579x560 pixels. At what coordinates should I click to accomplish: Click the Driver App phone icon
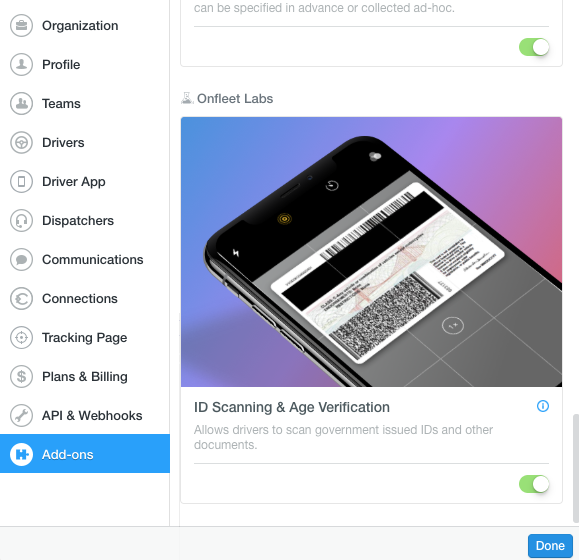(x=21, y=182)
